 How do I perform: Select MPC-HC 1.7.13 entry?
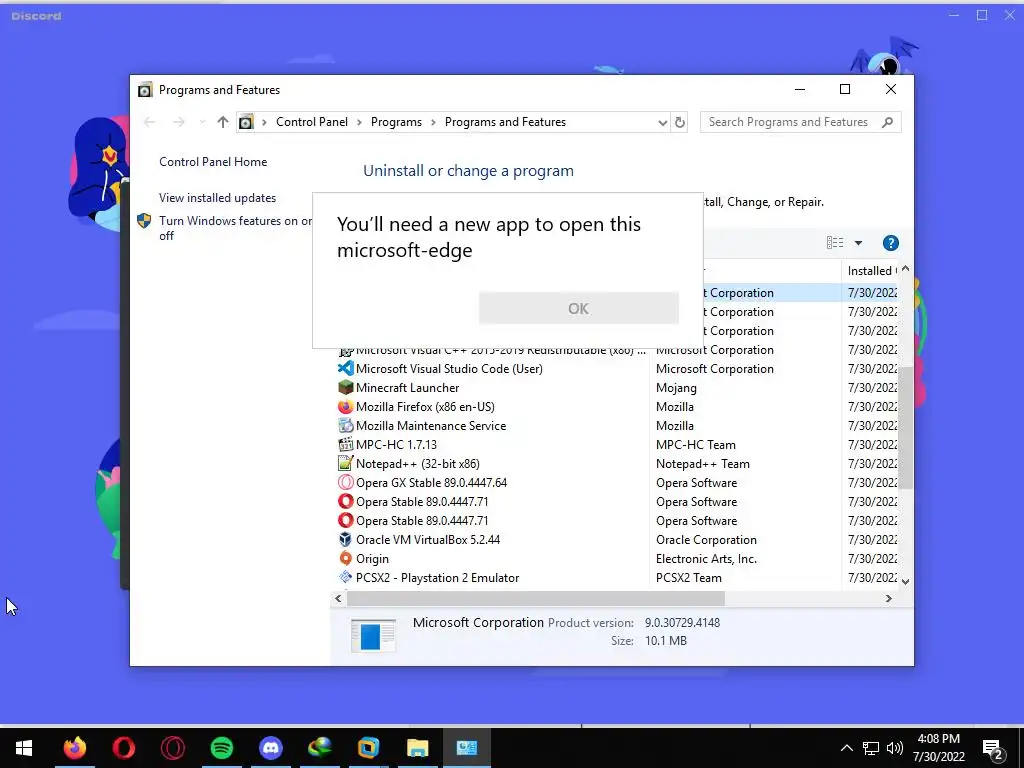coord(396,445)
